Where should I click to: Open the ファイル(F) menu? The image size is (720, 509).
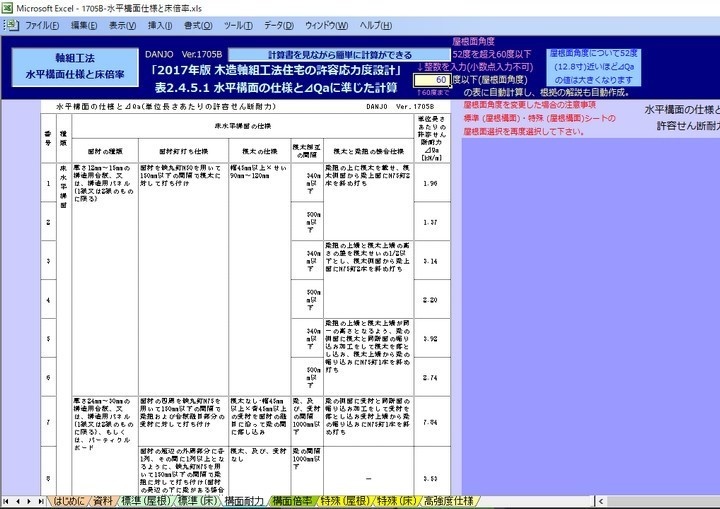pos(42,26)
